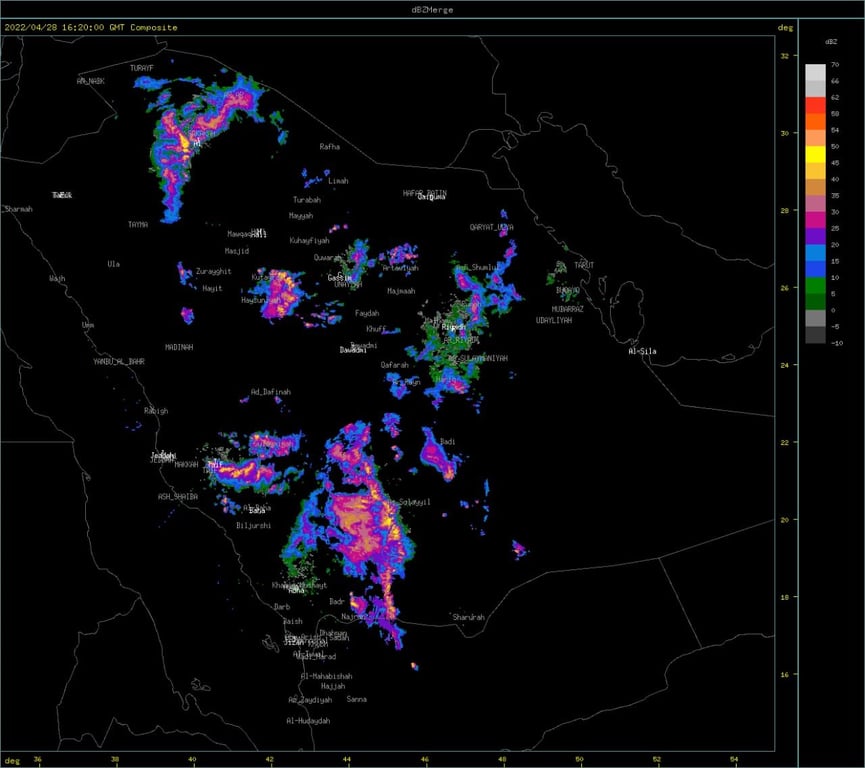
Task: Click the MUBARRAZ city label
Action: 568,309
